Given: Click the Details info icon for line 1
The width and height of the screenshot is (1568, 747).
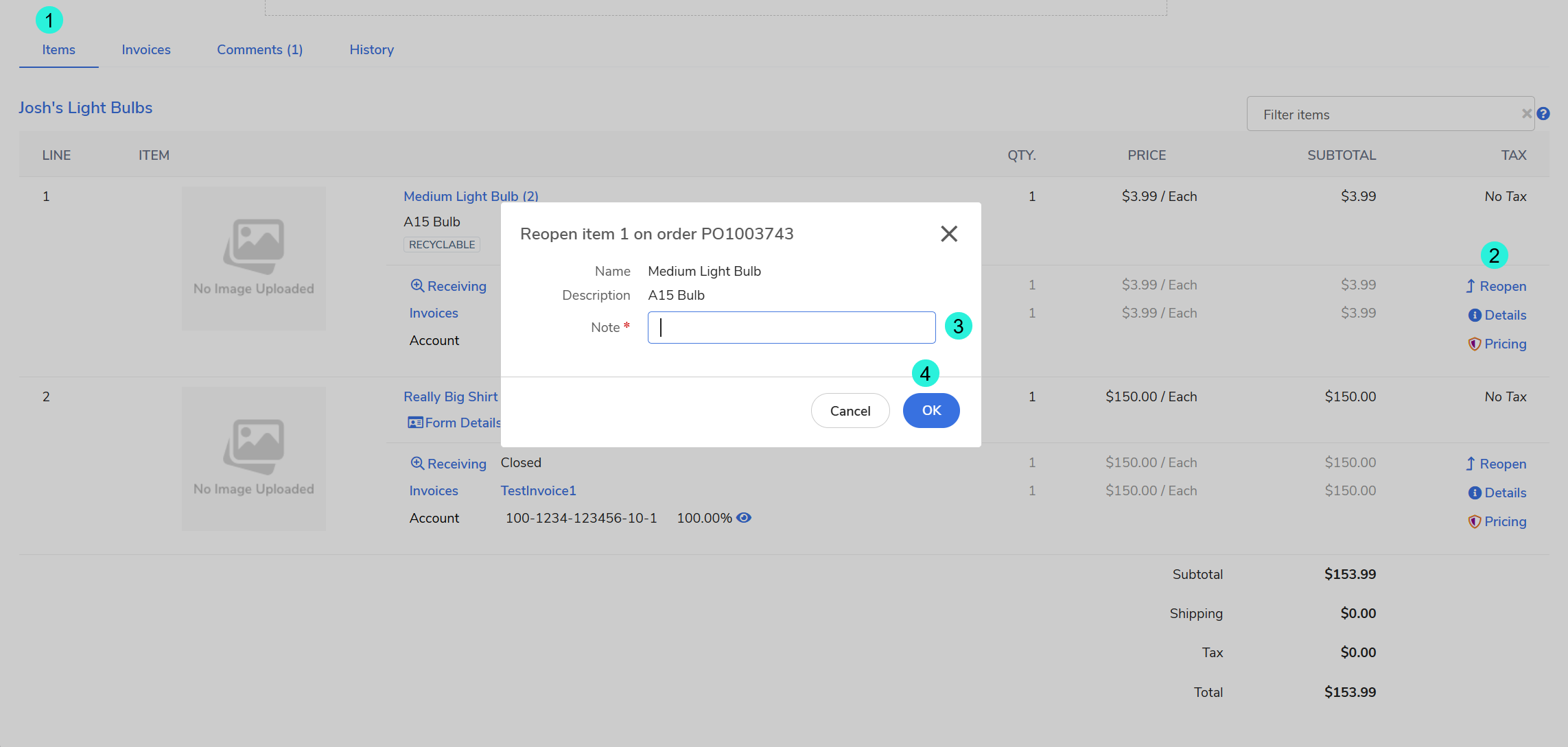Looking at the screenshot, I should point(1475,316).
